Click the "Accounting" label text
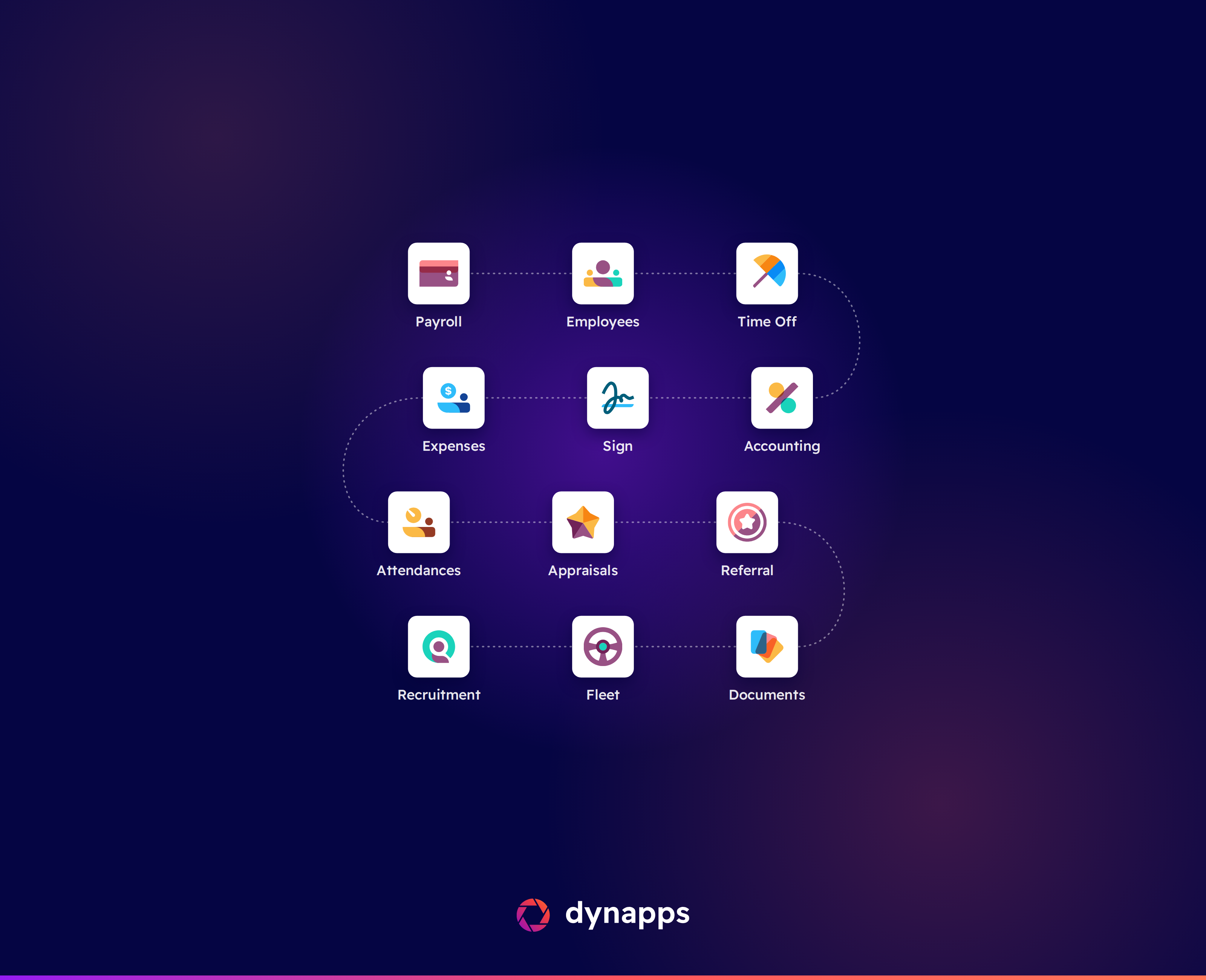The width and height of the screenshot is (1206, 980). click(x=782, y=446)
